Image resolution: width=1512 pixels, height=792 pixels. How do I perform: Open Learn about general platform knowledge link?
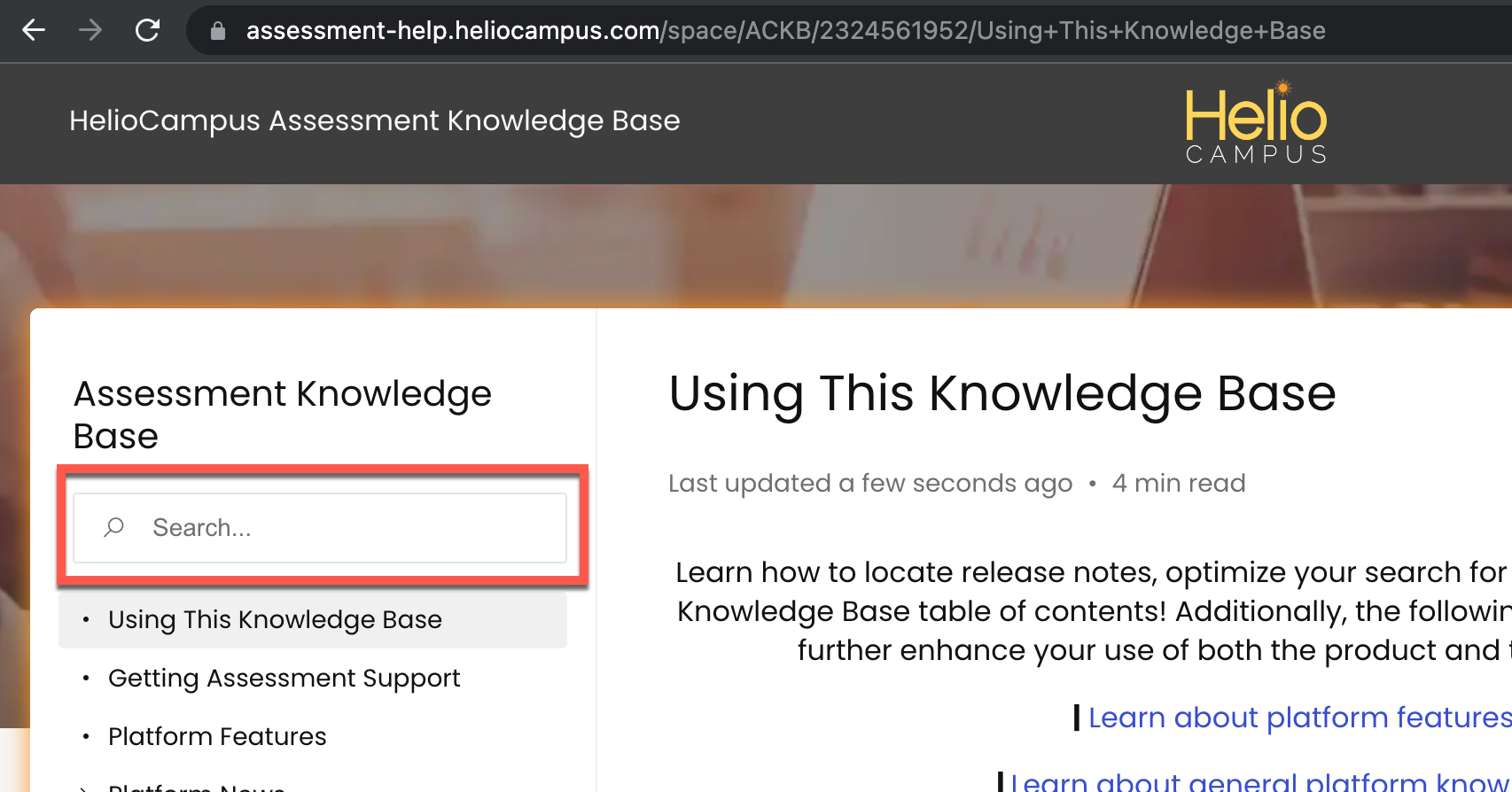(x=1260, y=781)
